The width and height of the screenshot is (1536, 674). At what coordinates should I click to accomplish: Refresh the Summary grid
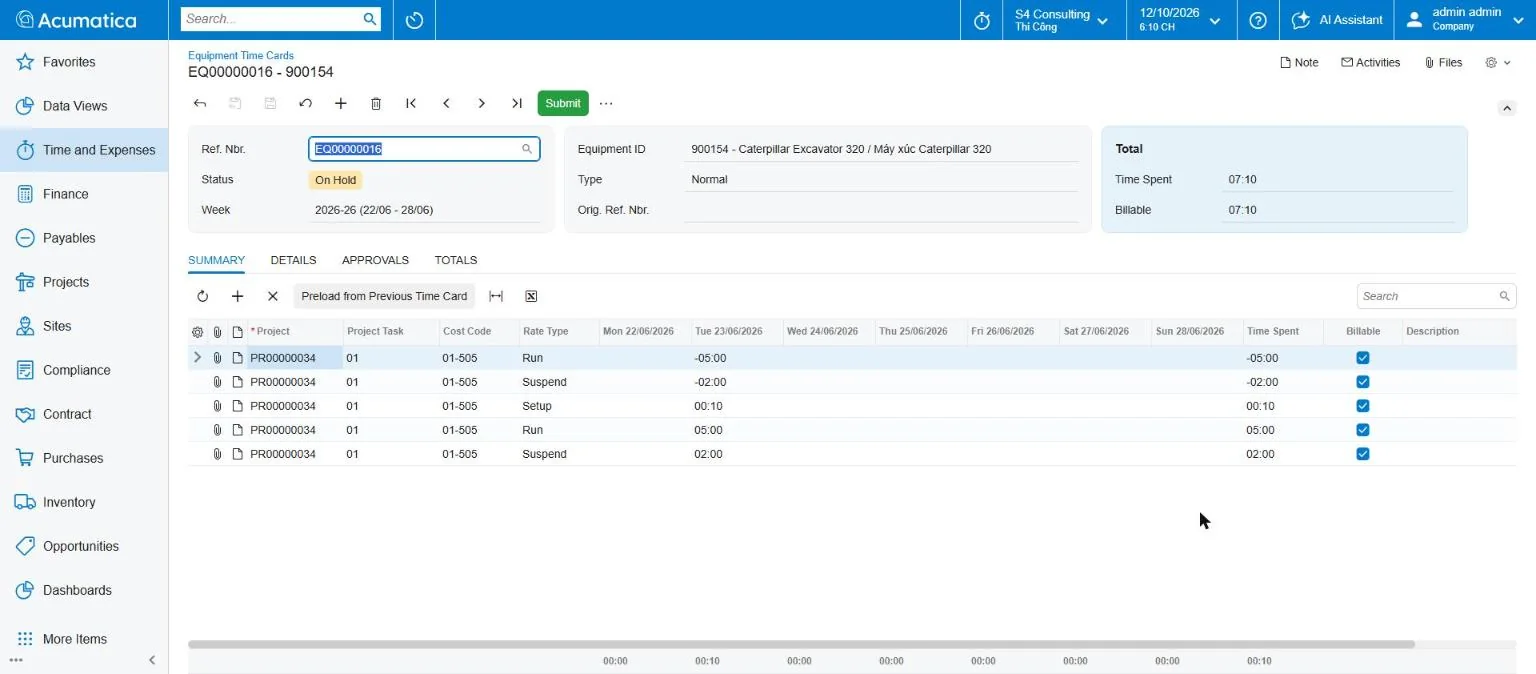click(x=202, y=296)
